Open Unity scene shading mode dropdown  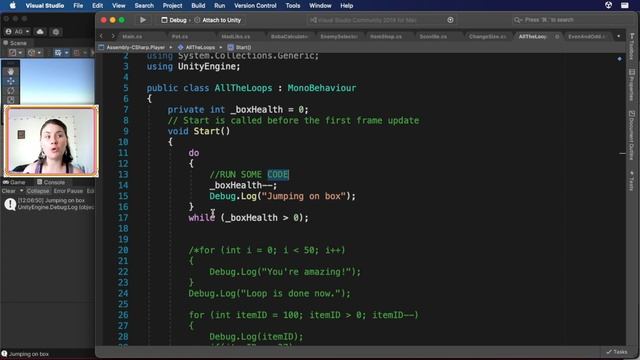click(16, 53)
